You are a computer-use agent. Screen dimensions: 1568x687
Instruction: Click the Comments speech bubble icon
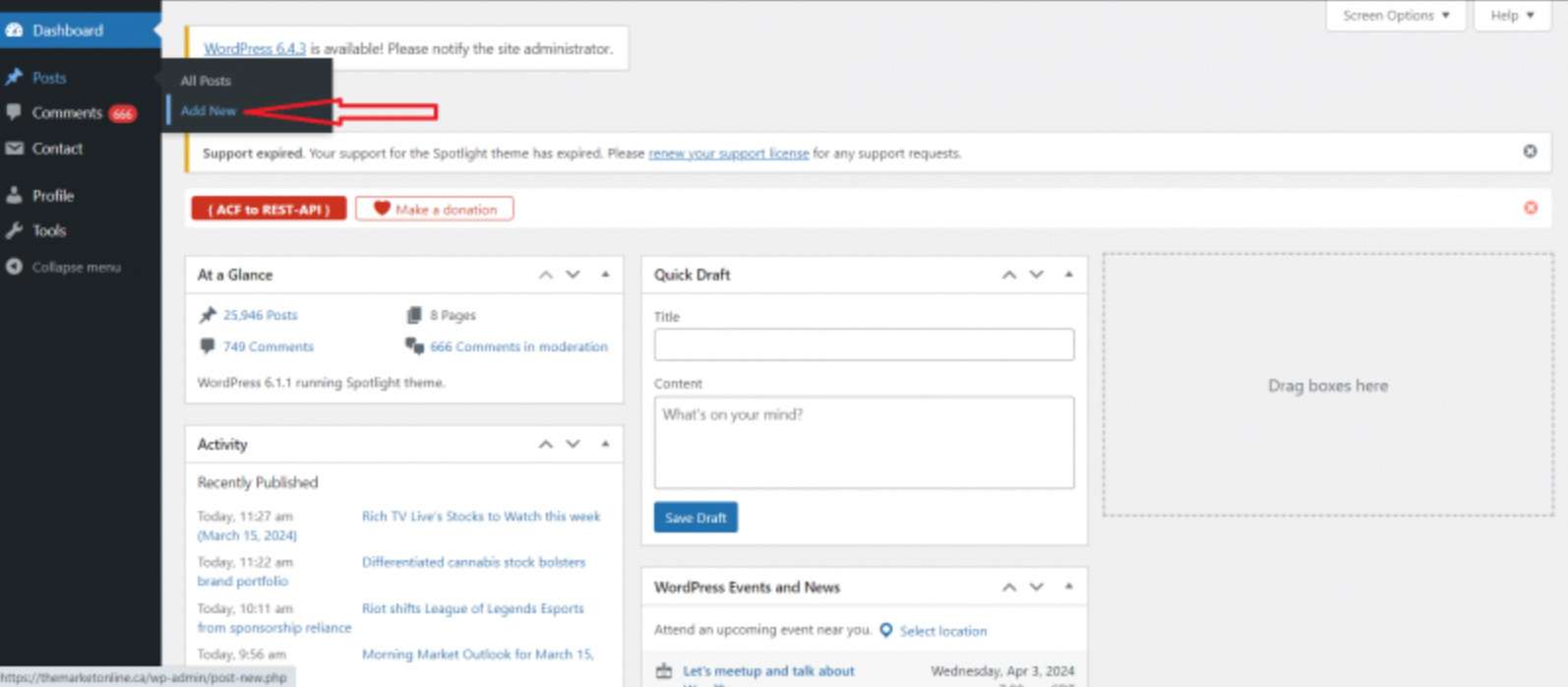point(15,112)
